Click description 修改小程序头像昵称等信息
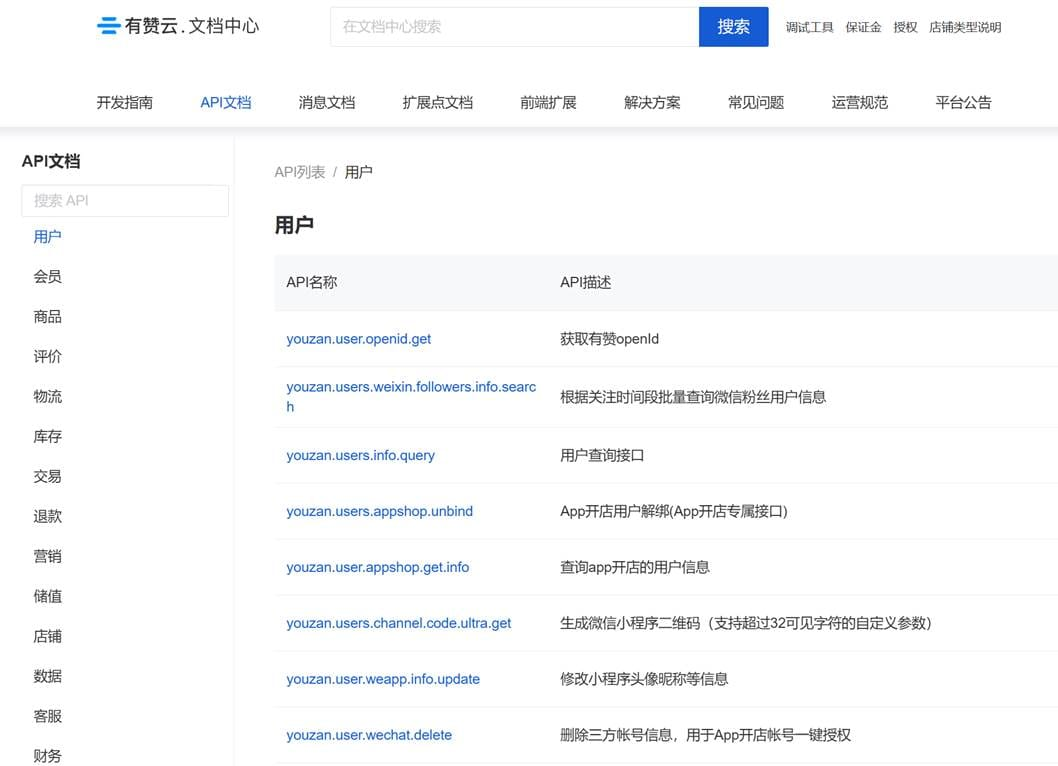The width and height of the screenshot is (1058, 766). (644, 679)
